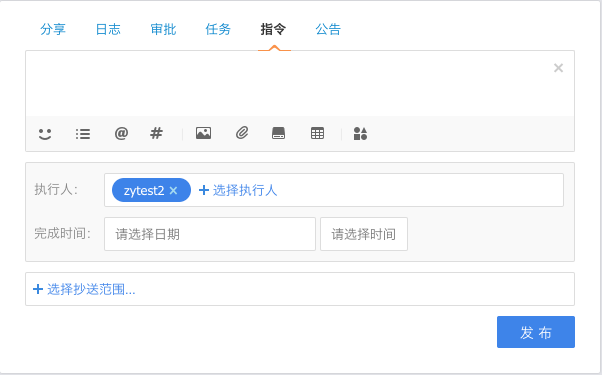
Task: Insert a table using grid icon
Action: 318,133
